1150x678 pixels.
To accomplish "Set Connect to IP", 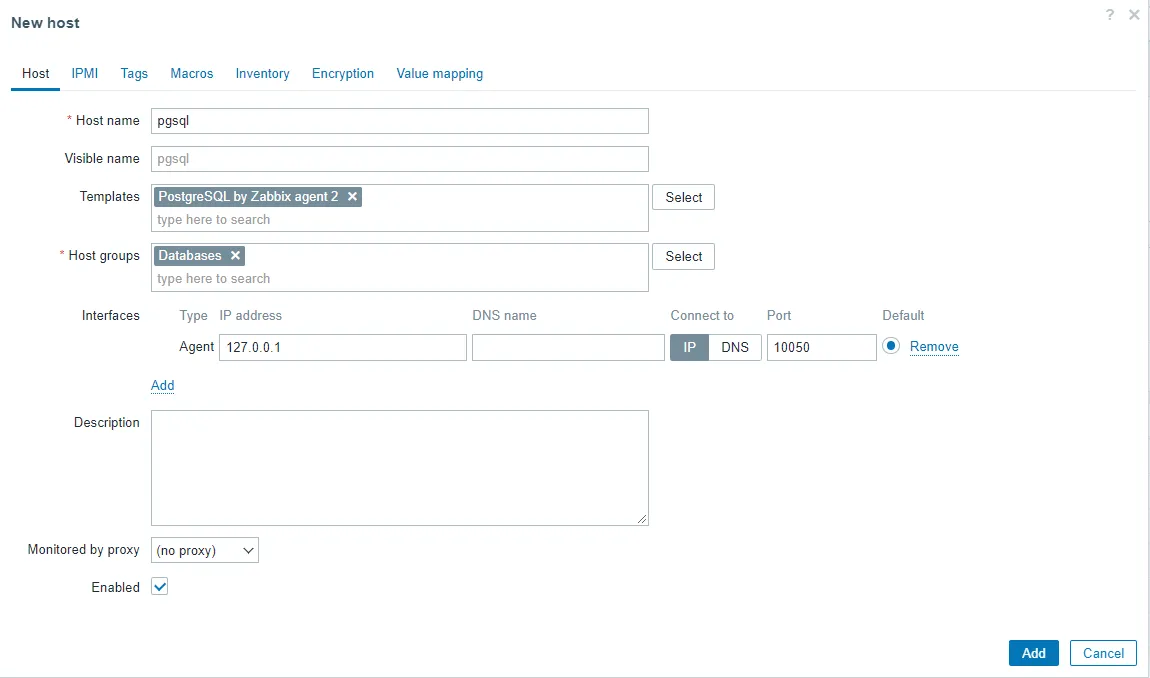I will pos(689,347).
